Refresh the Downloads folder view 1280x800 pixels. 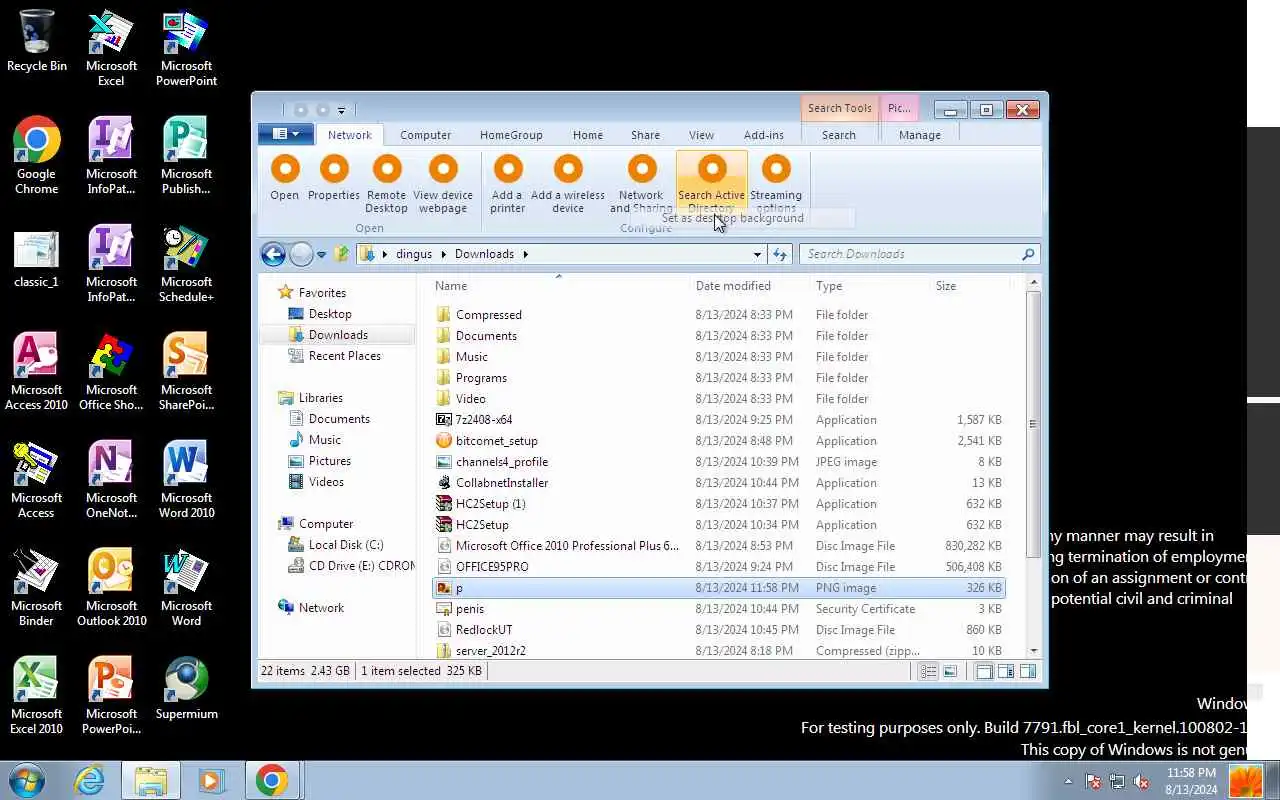[x=780, y=254]
